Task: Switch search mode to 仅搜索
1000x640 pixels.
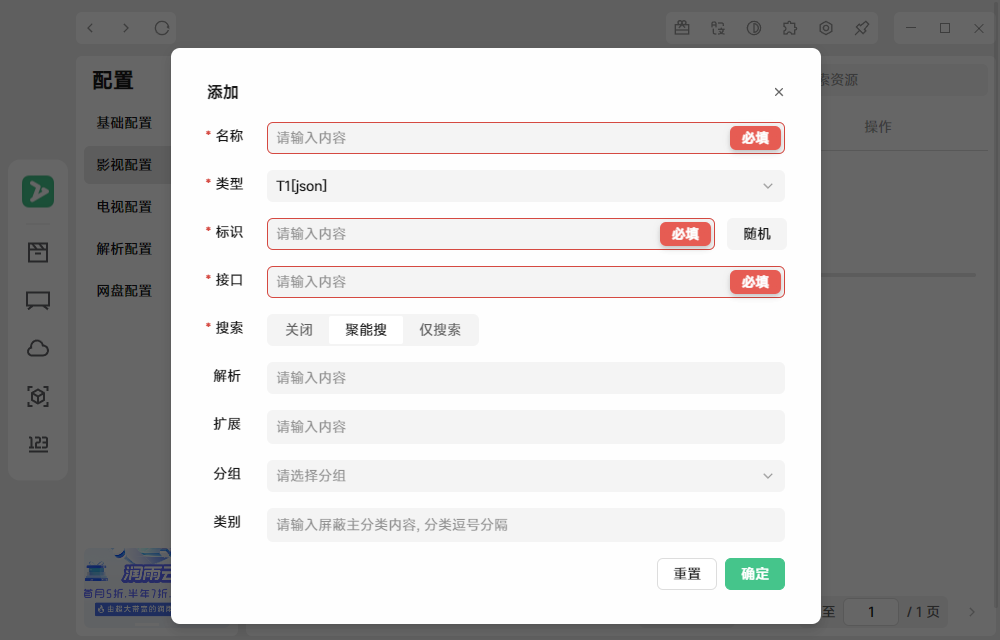Action: [440, 329]
